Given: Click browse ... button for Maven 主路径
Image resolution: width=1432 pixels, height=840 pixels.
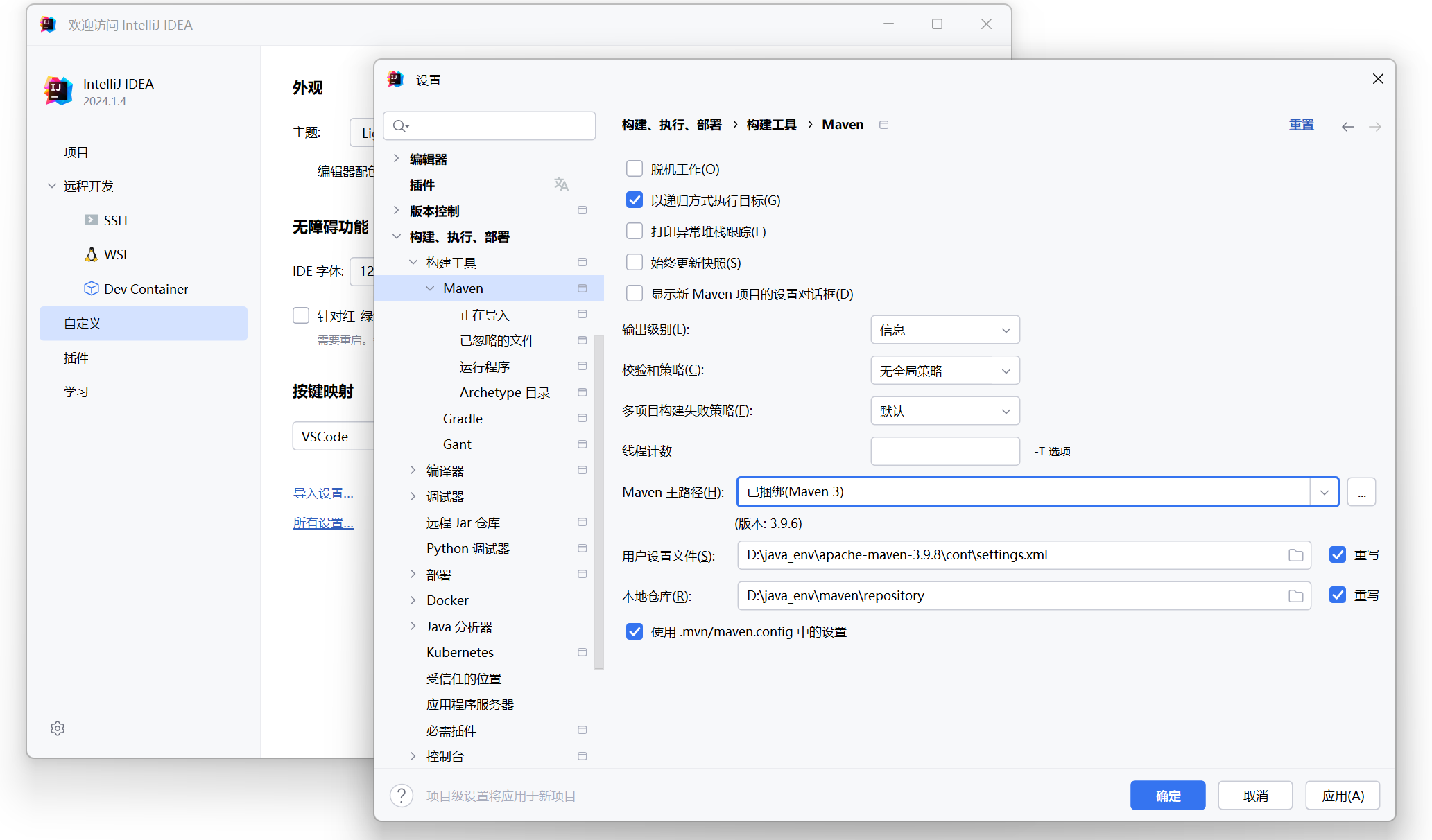Looking at the screenshot, I should pos(1361,492).
